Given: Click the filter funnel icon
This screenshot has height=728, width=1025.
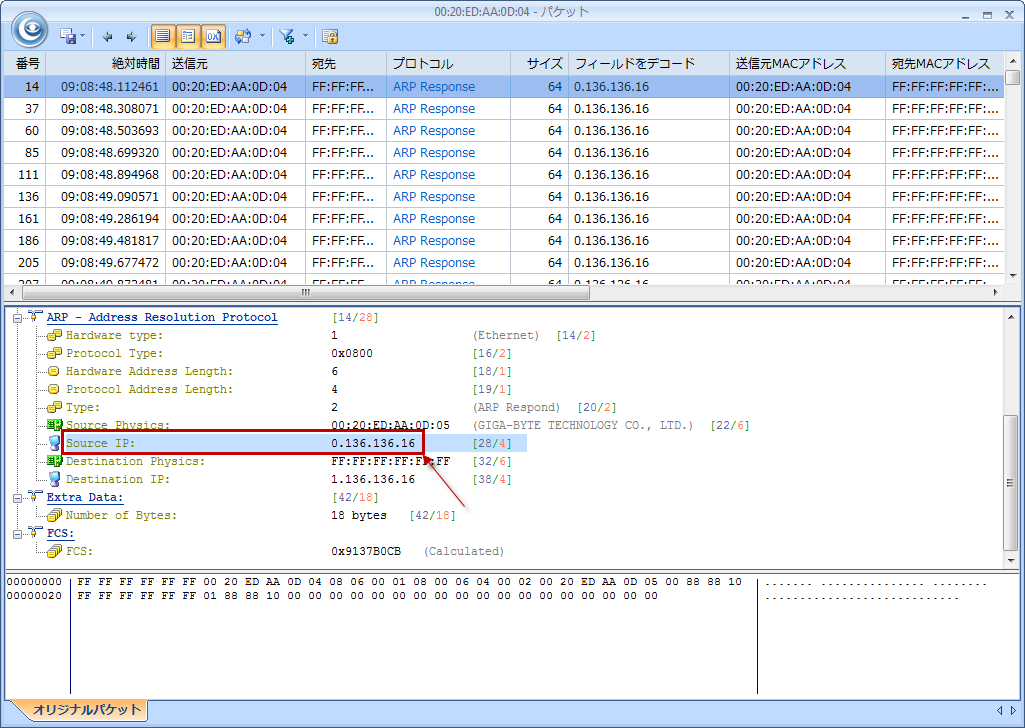Looking at the screenshot, I should (x=287, y=37).
